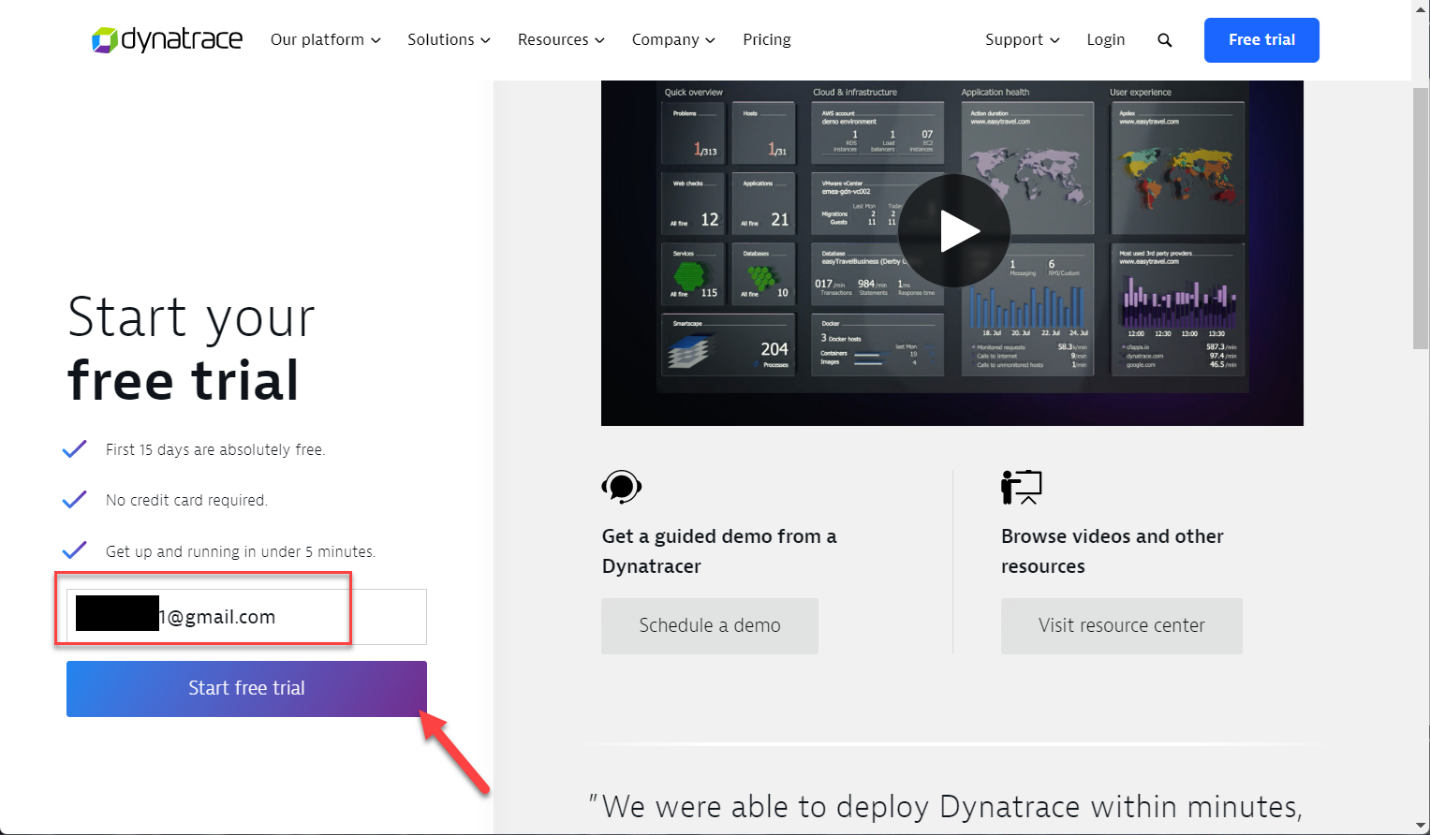Click the checkmark beside Get up and running
This screenshot has height=835, width=1430.
click(75, 551)
